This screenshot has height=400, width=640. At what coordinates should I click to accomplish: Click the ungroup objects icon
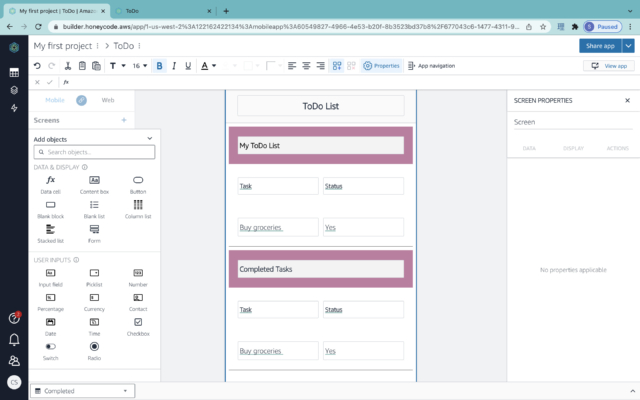point(351,66)
